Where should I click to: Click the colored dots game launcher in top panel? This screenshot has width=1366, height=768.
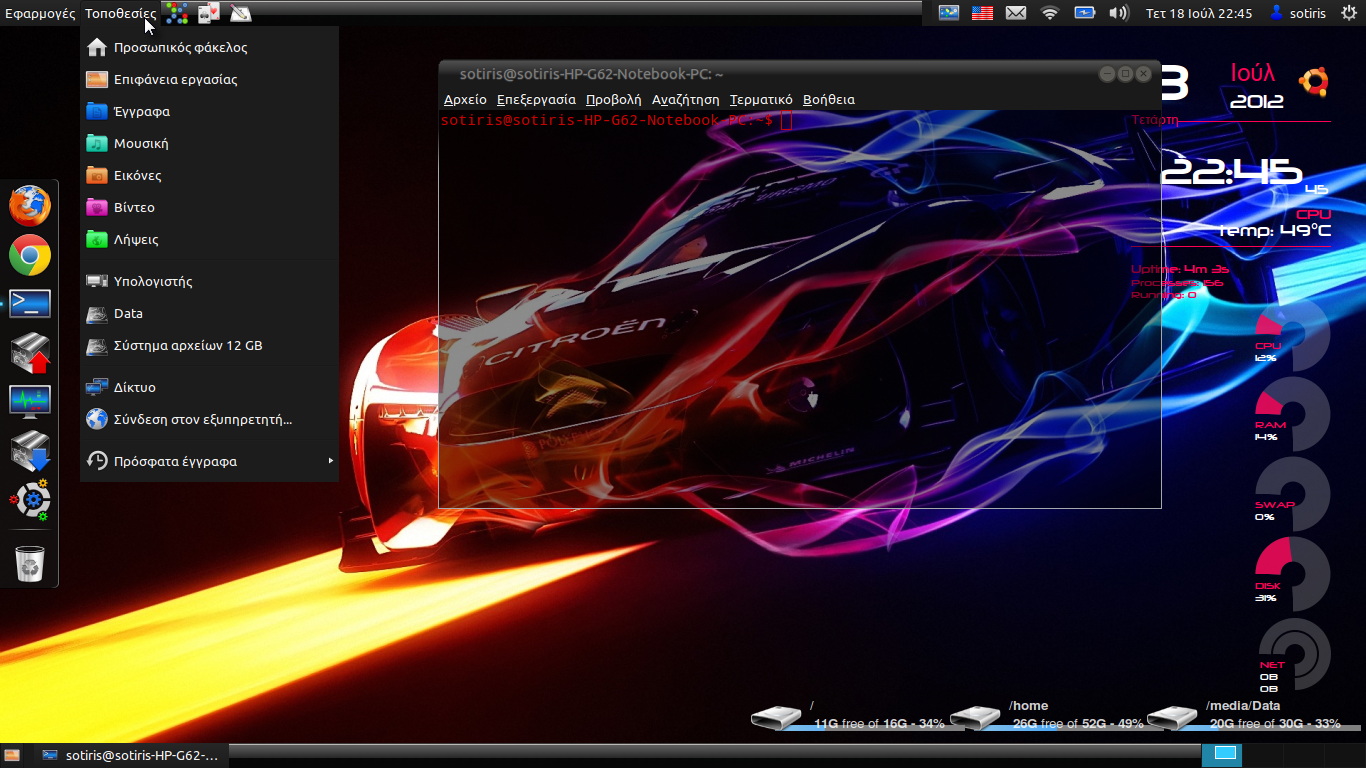click(x=176, y=13)
